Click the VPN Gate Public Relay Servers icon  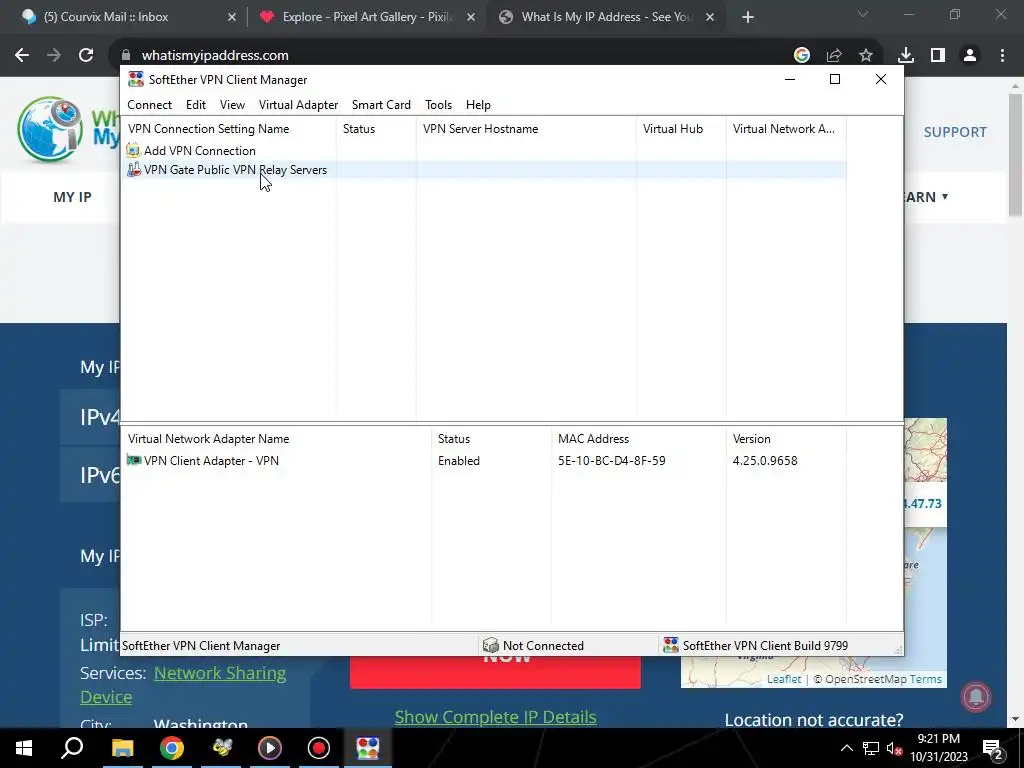click(x=133, y=170)
